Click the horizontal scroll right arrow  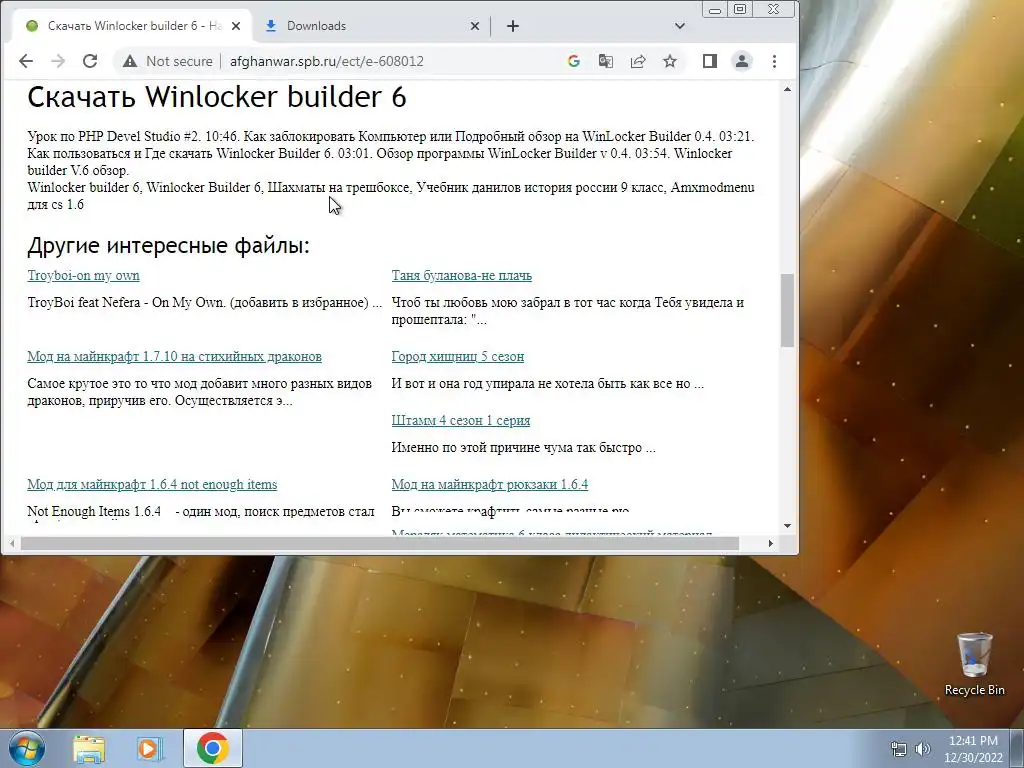[771, 543]
